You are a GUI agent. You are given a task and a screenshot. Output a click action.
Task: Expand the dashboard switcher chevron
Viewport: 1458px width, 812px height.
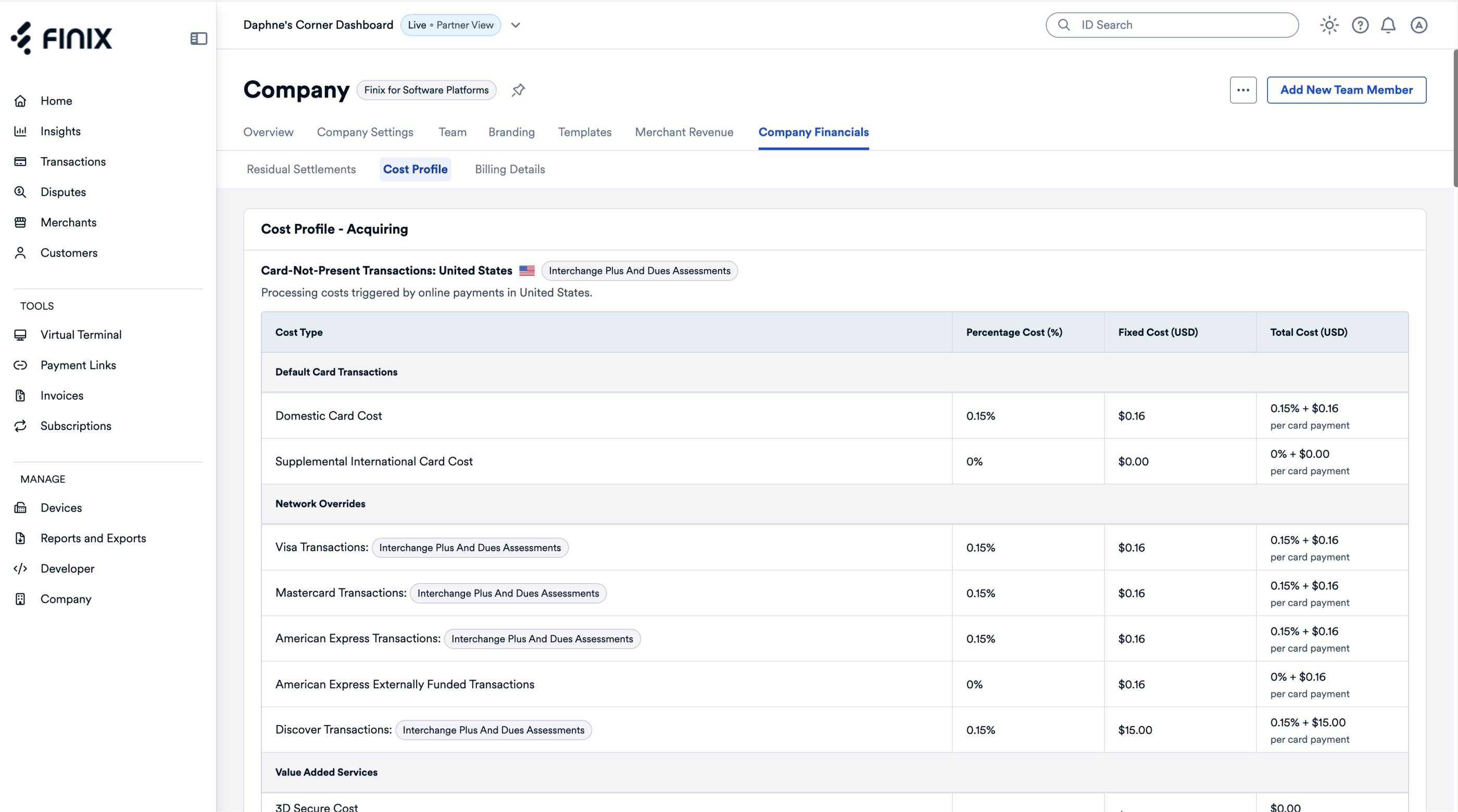pos(516,25)
